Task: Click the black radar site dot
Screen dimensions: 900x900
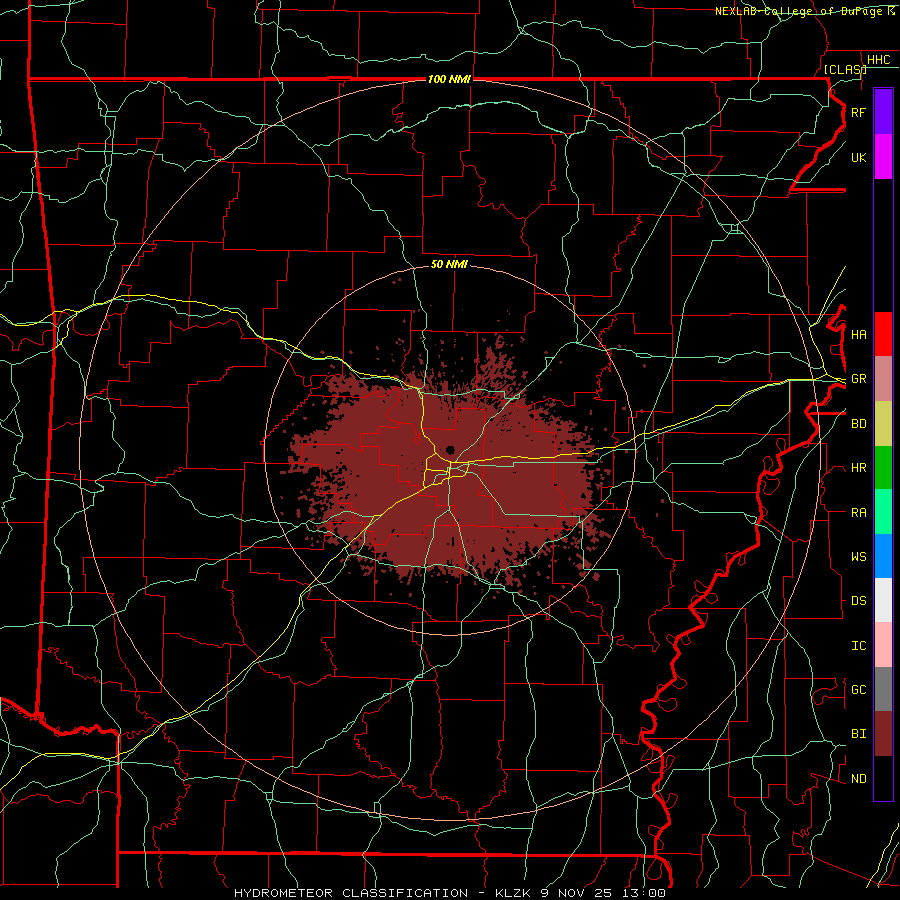Action: tap(451, 449)
